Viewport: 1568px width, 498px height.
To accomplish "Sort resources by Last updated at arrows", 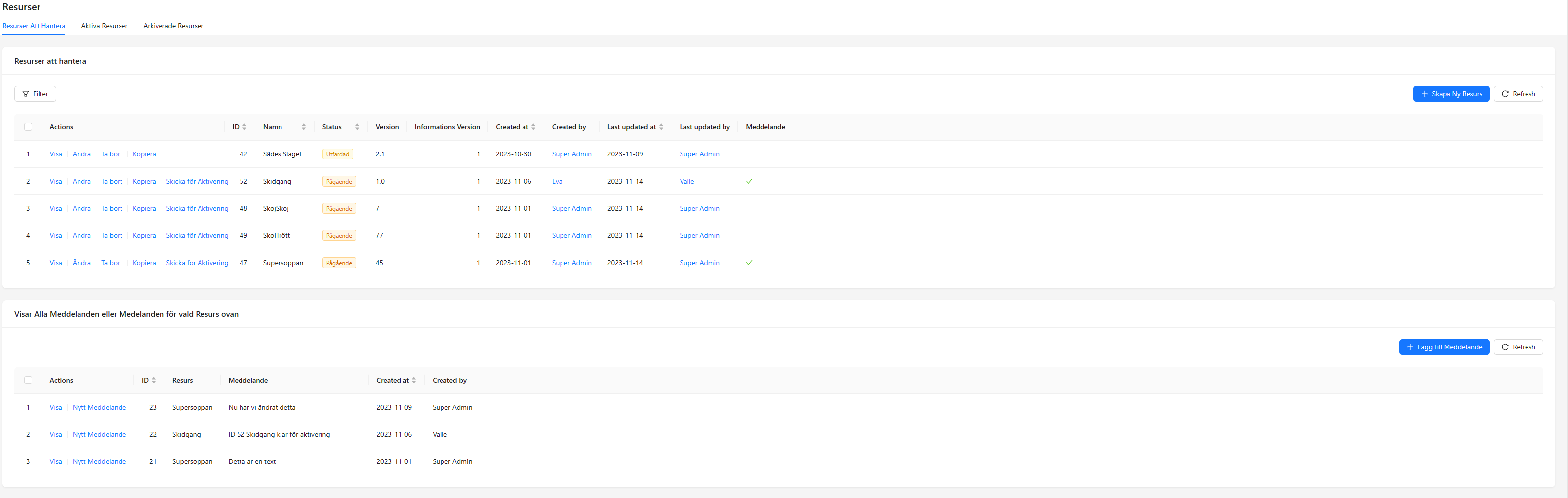I will pyautogui.click(x=661, y=127).
